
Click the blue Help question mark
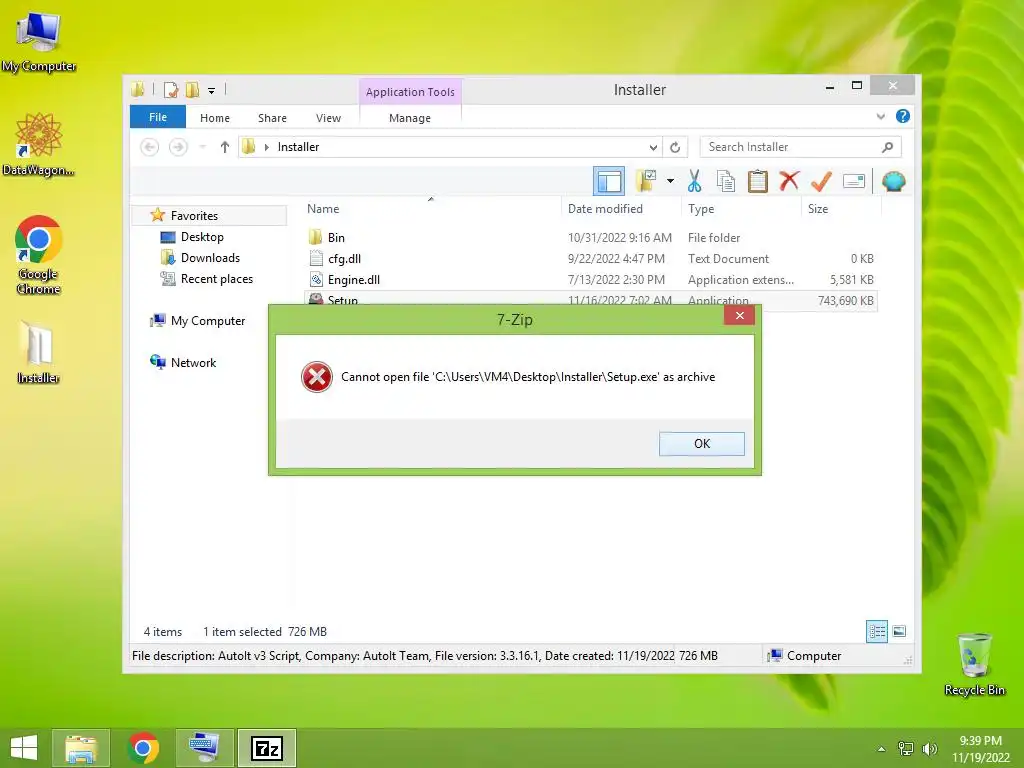click(x=903, y=116)
